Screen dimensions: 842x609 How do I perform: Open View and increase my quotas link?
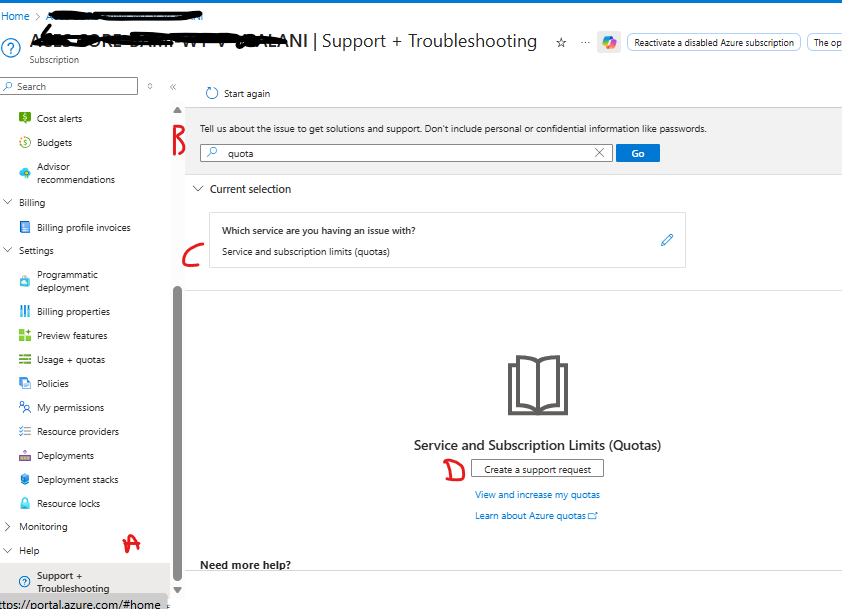point(537,495)
